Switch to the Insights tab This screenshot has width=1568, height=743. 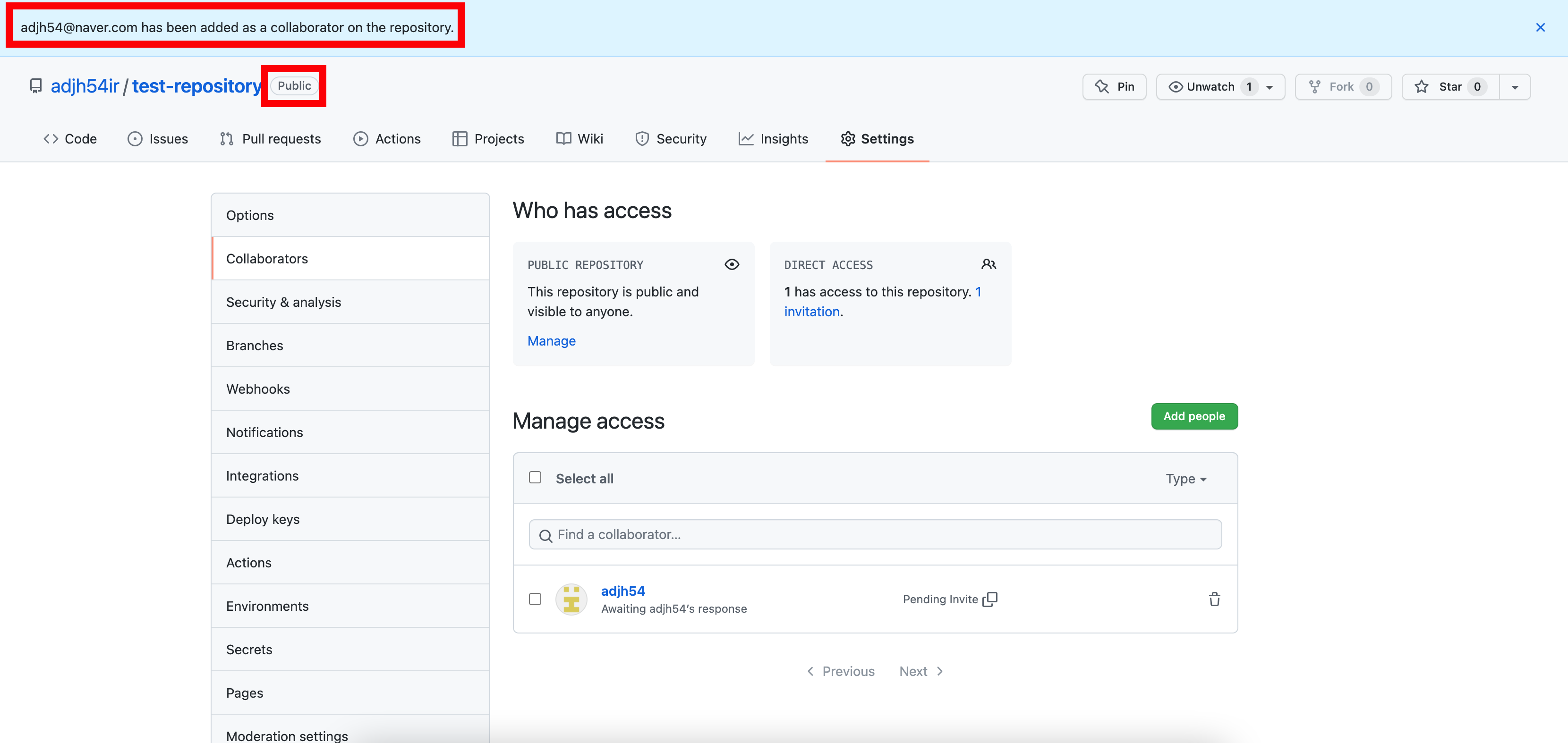[x=773, y=139]
